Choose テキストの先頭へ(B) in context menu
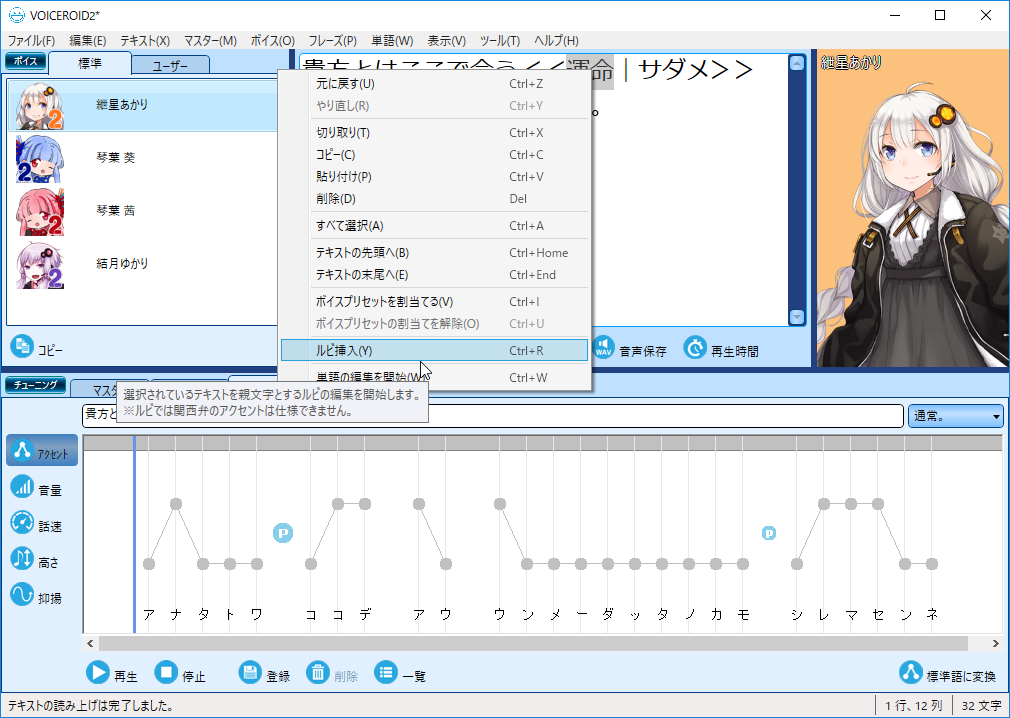Screen dimensions: 1010x718 pos(434,252)
